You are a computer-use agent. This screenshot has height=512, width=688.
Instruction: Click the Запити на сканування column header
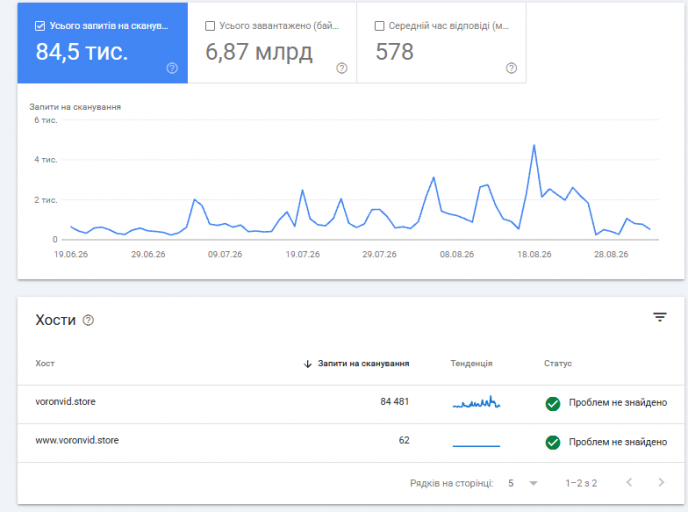tap(363, 363)
